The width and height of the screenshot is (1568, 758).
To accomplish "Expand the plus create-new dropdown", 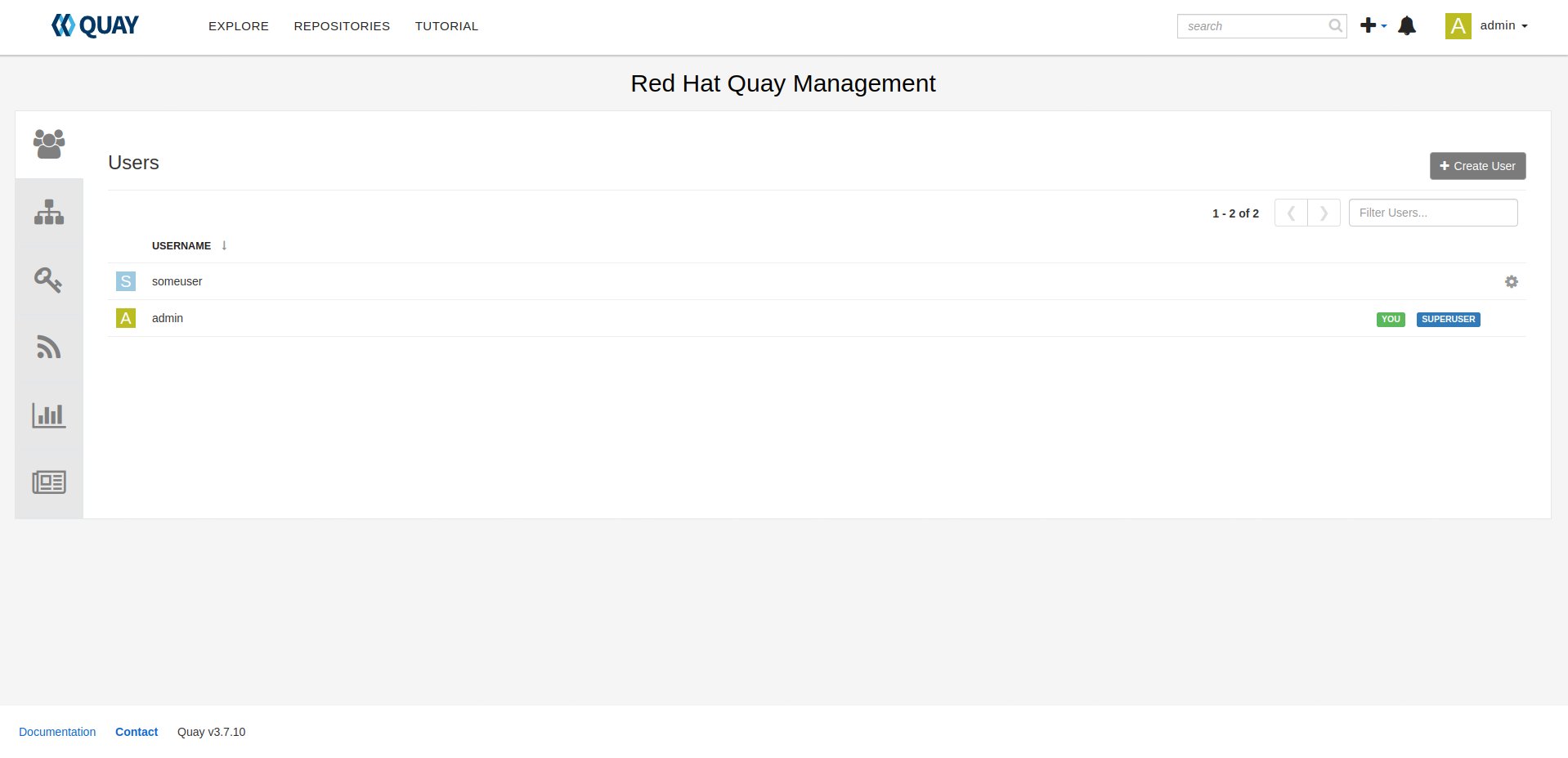I will pyautogui.click(x=1373, y=26).
